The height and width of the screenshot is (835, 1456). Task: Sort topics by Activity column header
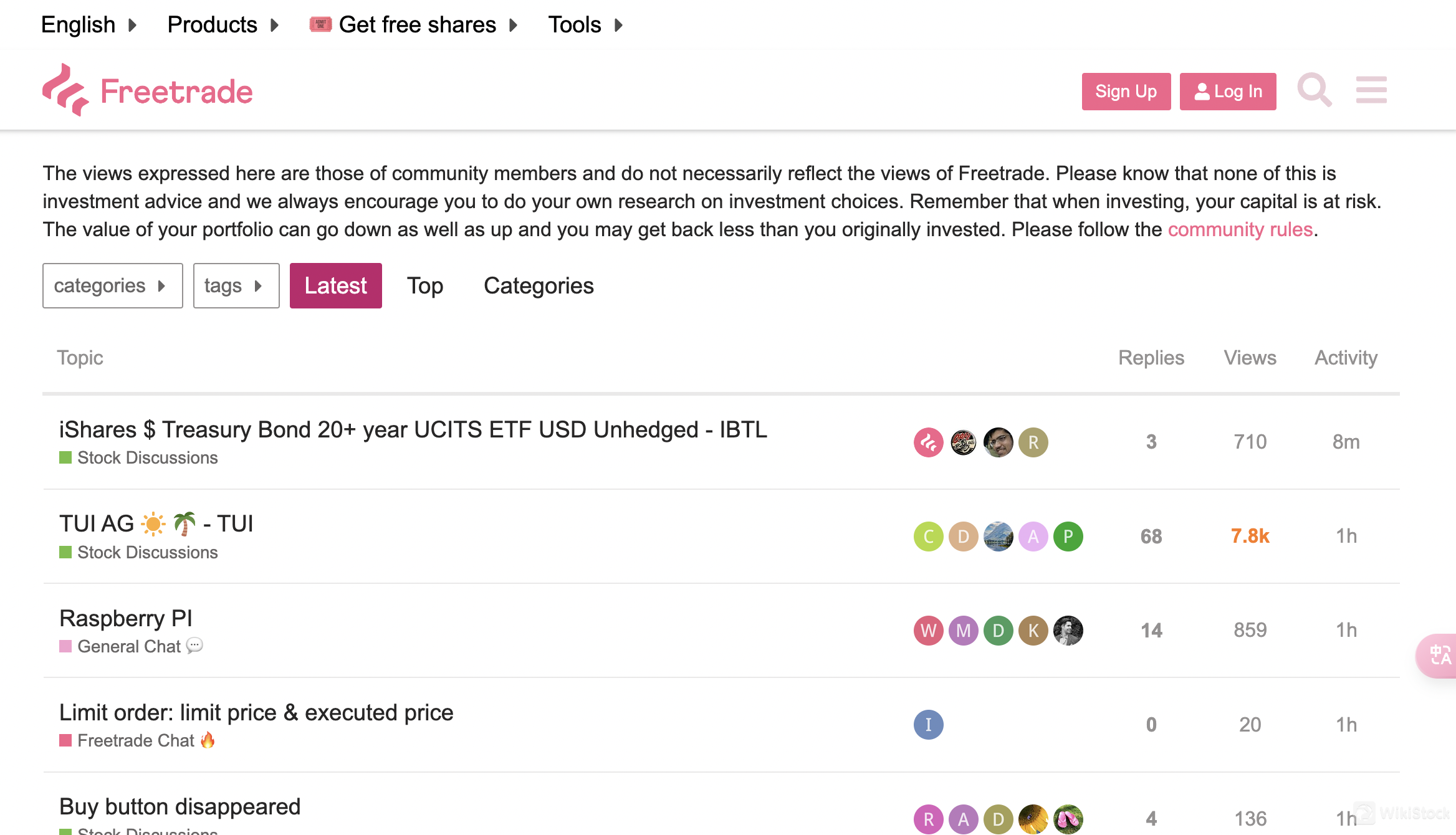click(x=1346, y=358)
